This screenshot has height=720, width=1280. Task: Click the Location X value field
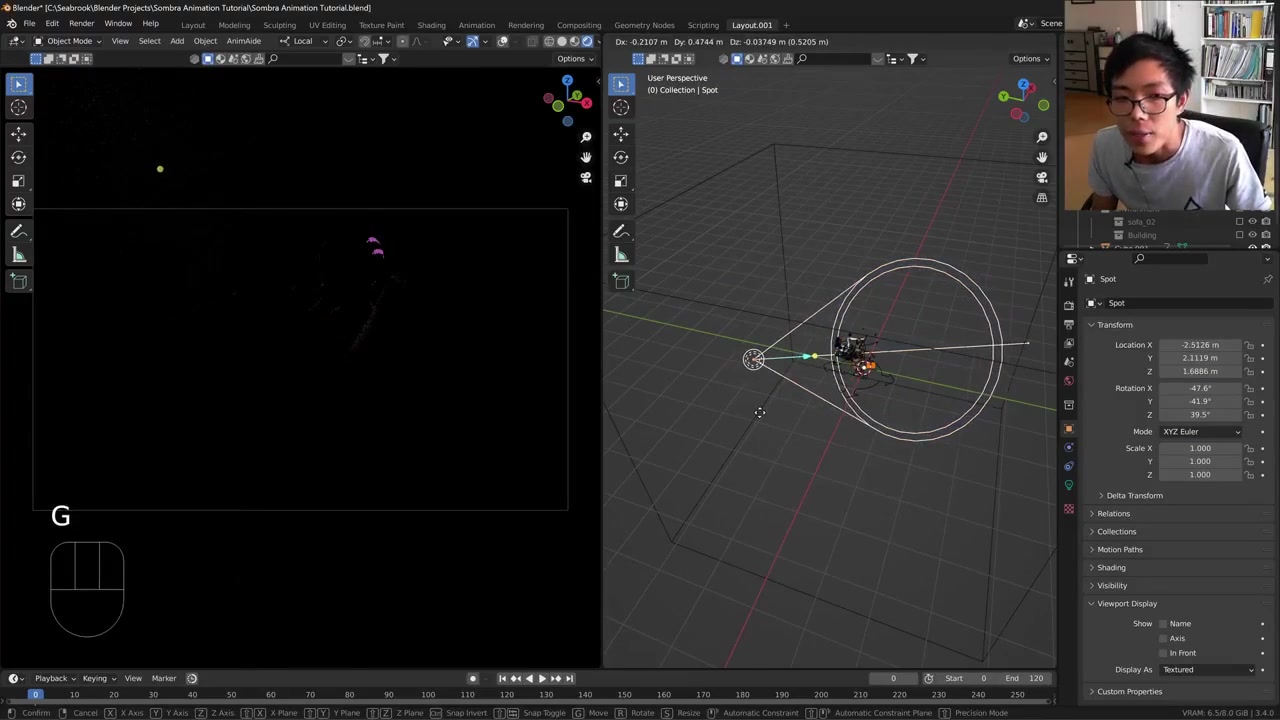[x=1200, y=345]
